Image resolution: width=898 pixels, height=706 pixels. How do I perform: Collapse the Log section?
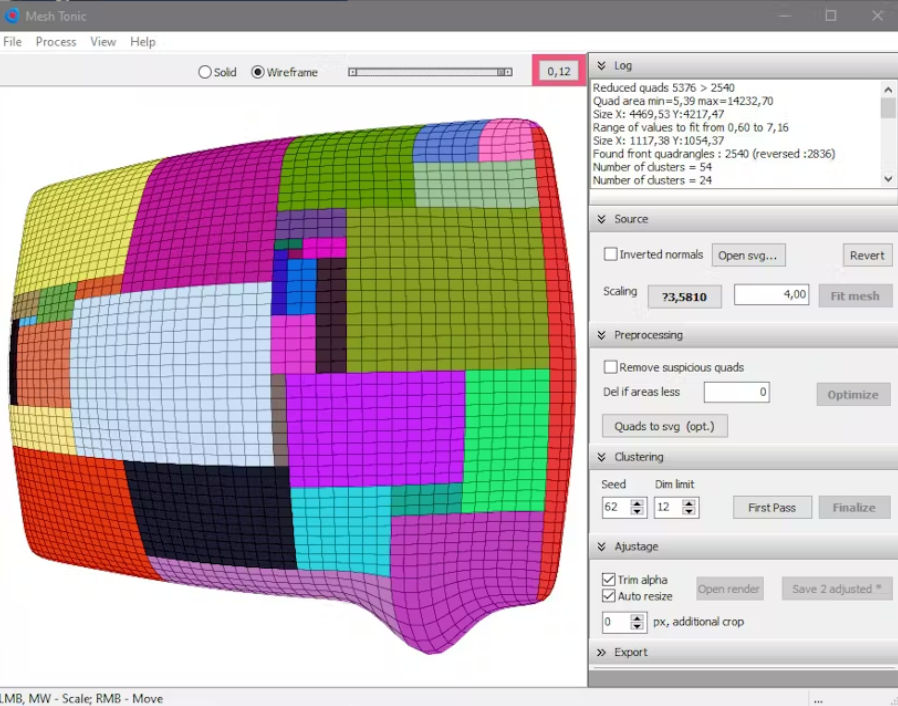coord(601,66)
